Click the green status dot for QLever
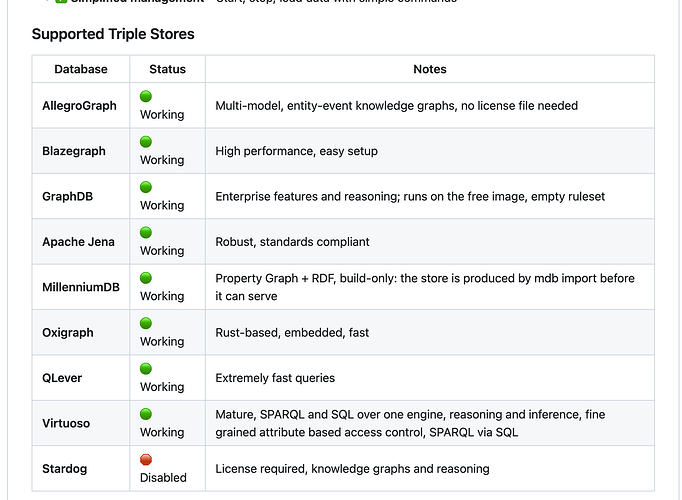The width and height of the screenshot is (682, 500). coord(146,369)
